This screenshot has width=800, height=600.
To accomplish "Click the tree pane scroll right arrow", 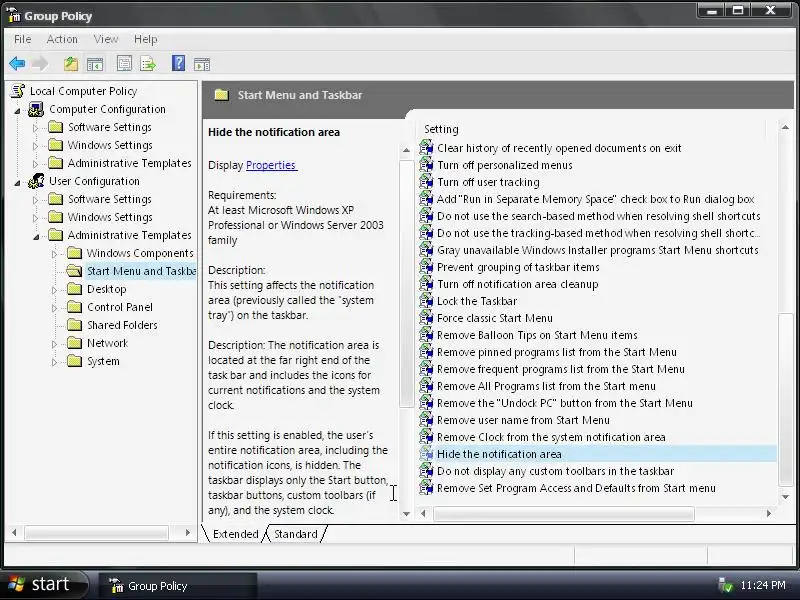I will [x=188, y=533].
